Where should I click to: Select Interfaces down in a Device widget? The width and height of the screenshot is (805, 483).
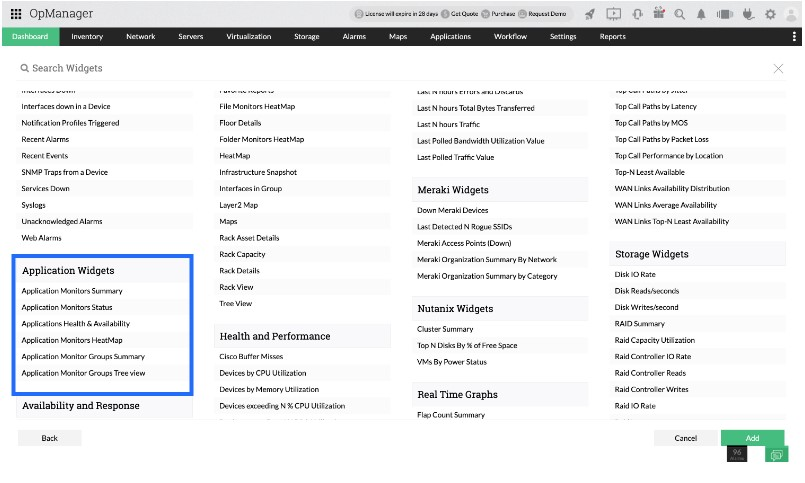coord(66,106)
